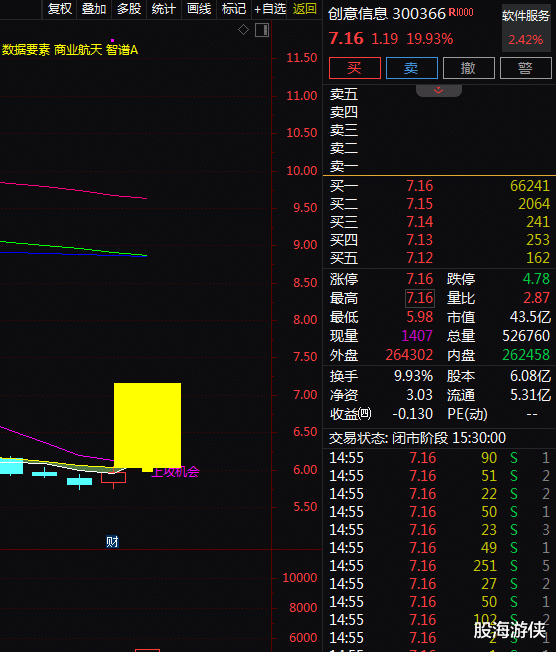Viewport: 556px width, 652px height.
Task: Toggle the side panel layout icon
Action: 262,30
